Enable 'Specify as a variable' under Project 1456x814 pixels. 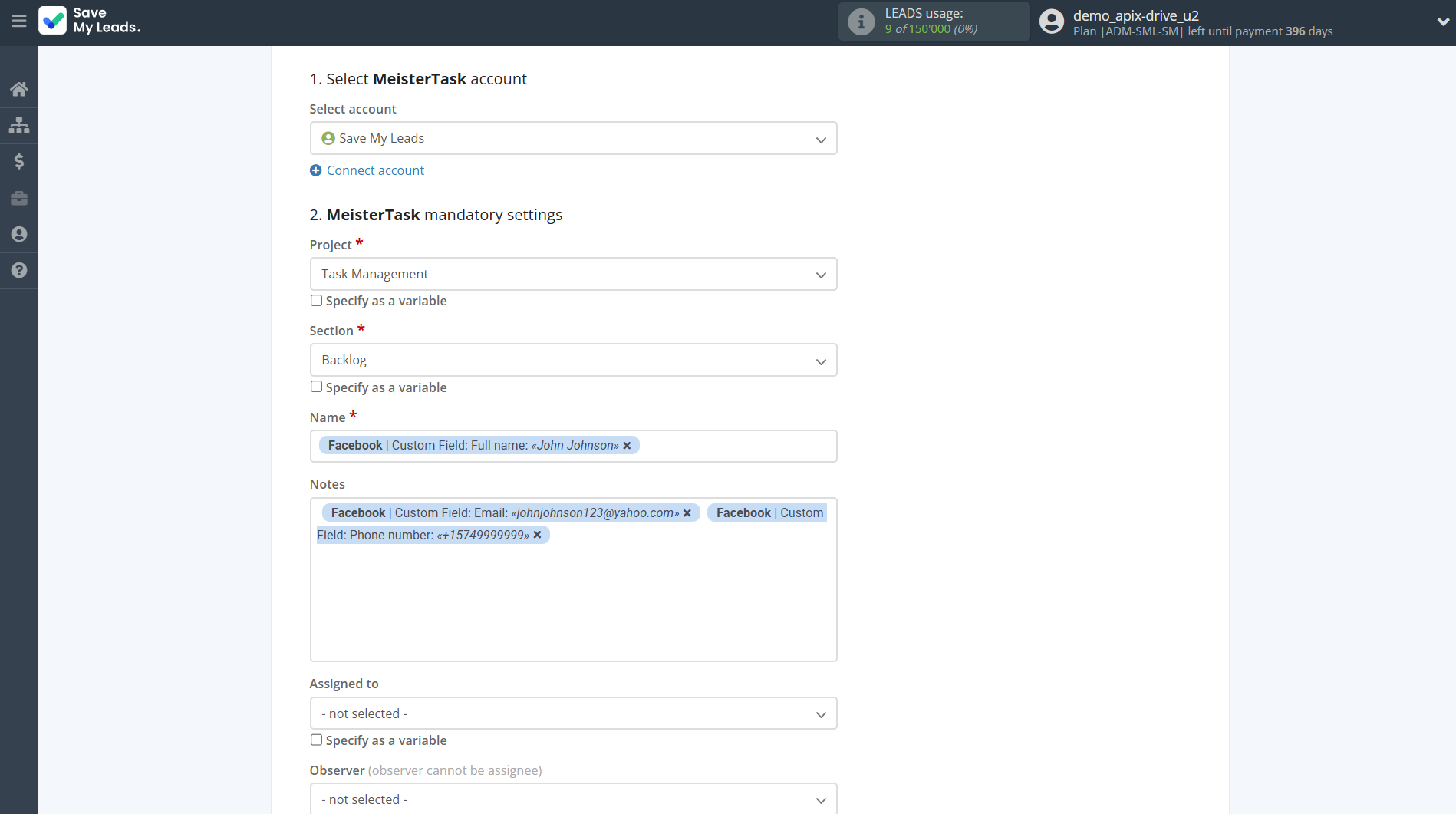315,300
